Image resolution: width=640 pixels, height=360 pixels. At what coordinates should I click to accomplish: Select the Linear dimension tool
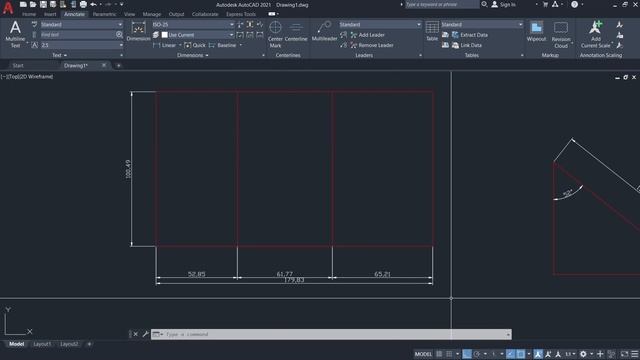(165, 45)
